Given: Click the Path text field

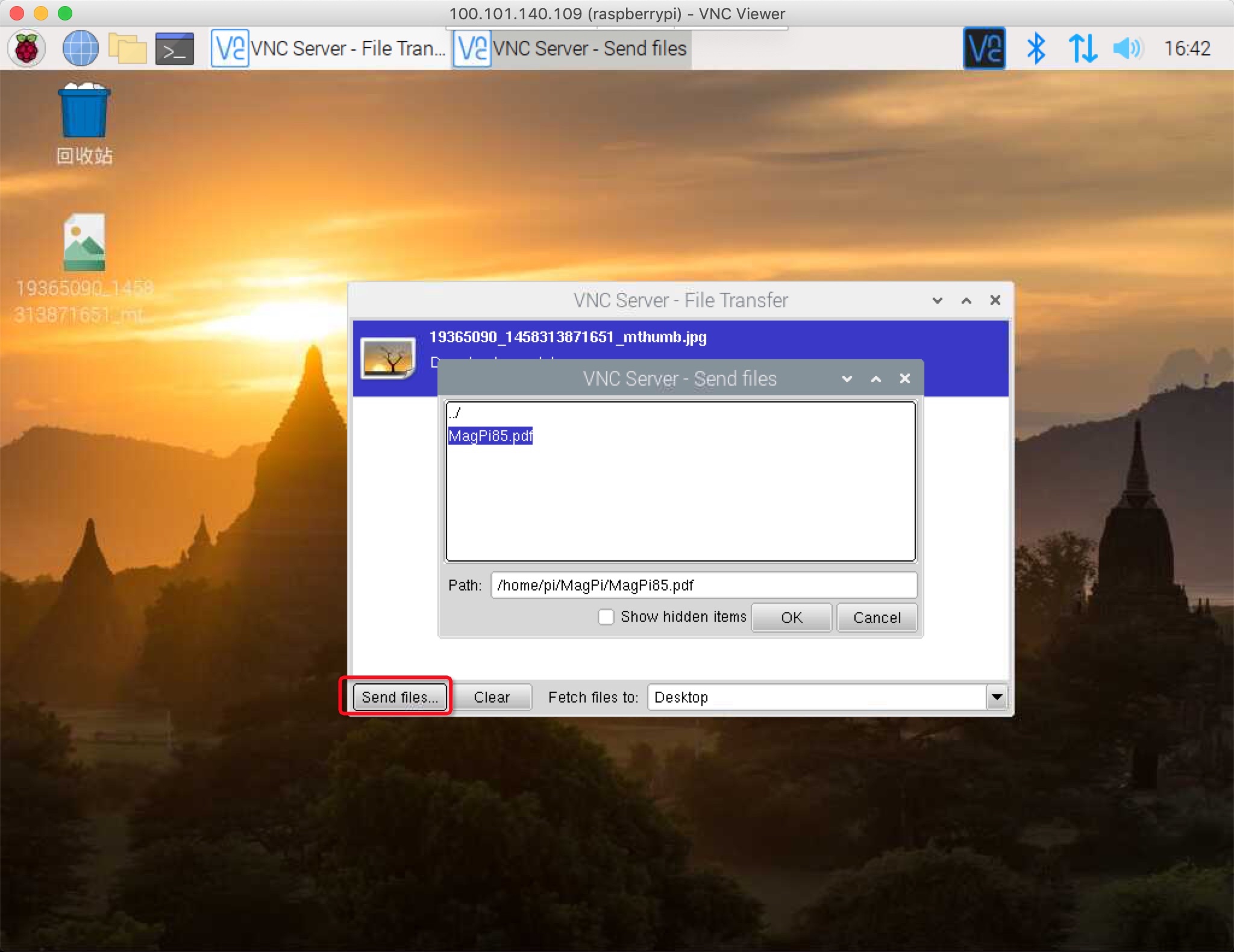Looking at the screenshot, I should coord(703,585).
